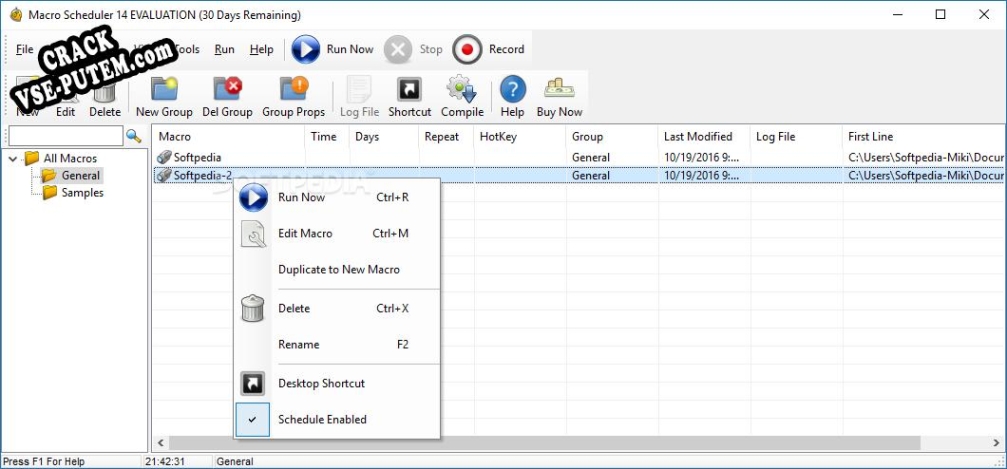Image resolution: width=1007 pixels, height=469 pixels.
Task: Click the greyed-out Stop icon
Action: tap(398, 49)
